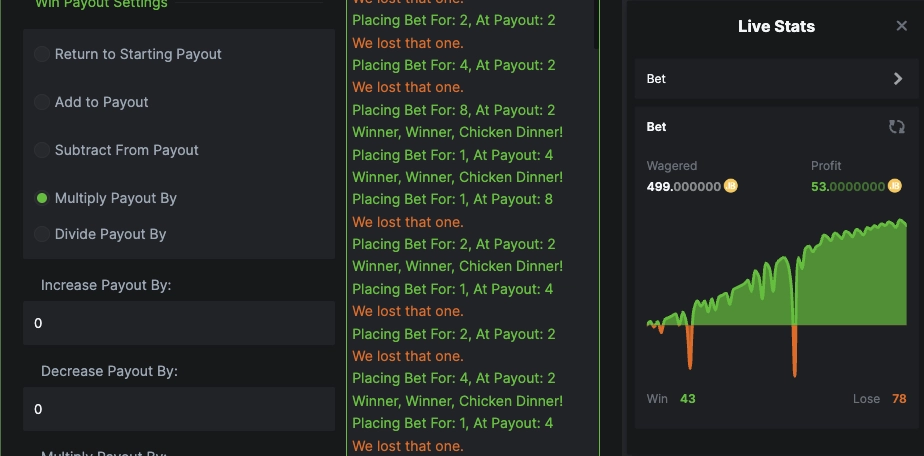Select the Add to Payout radio button
This screenshot has width=924, height=456.
41,102
